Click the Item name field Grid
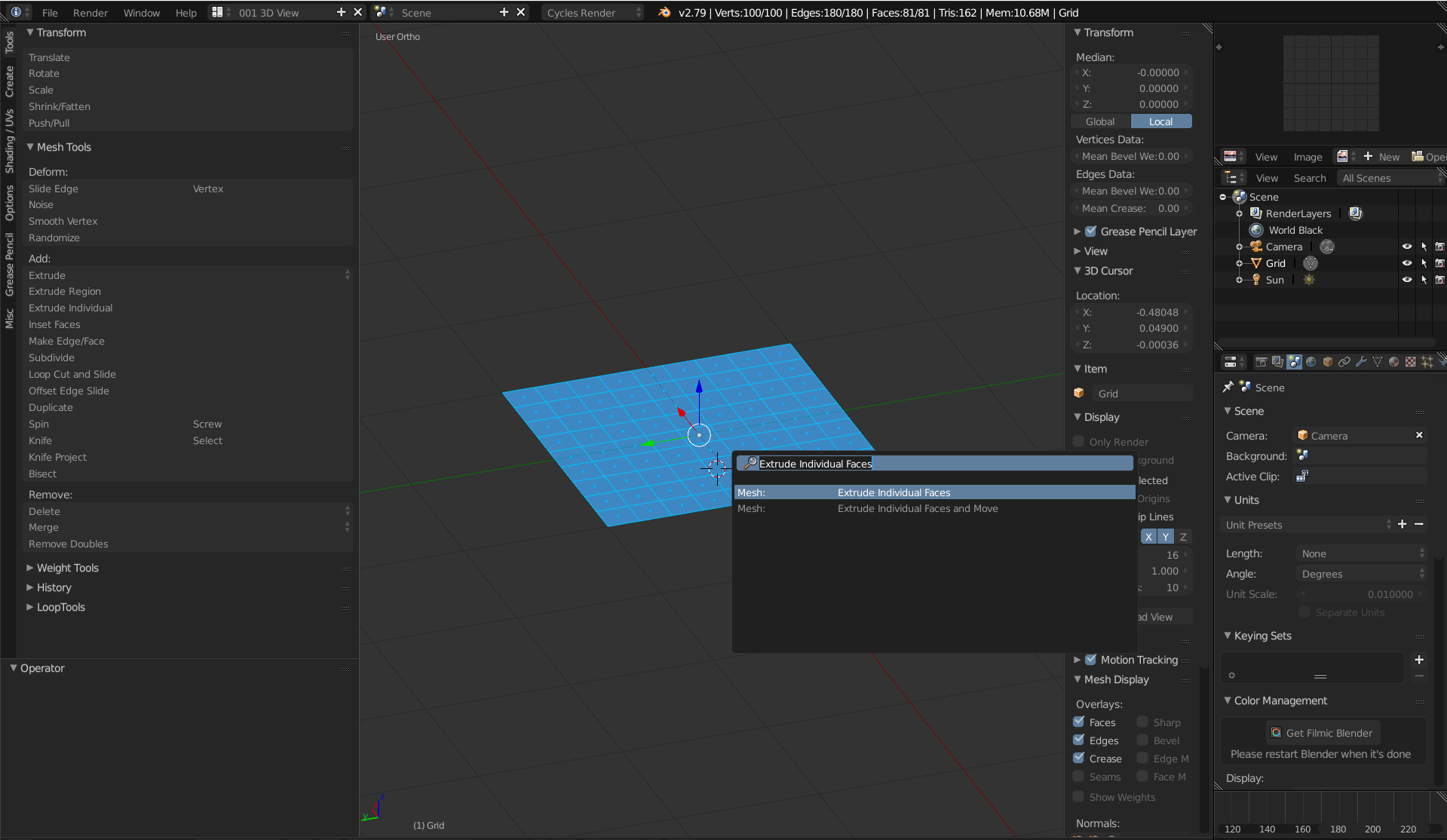Screen dimensions: 1447x840 coord(1142,394)
